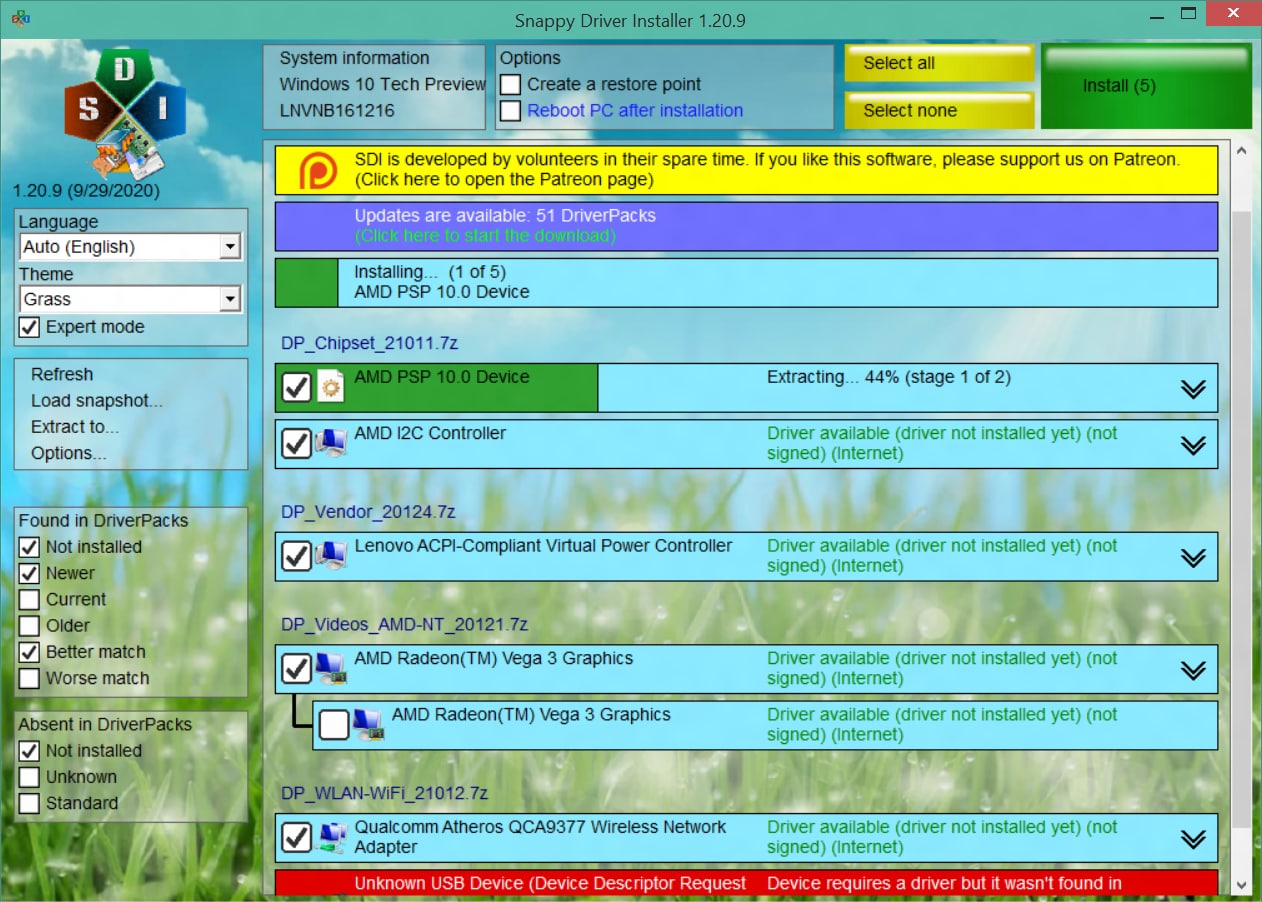This screenshot has width=1262, height=902.
Task: Open Options... in the sidebar menu
Action: pyautogui.click(x=68, y=453)
